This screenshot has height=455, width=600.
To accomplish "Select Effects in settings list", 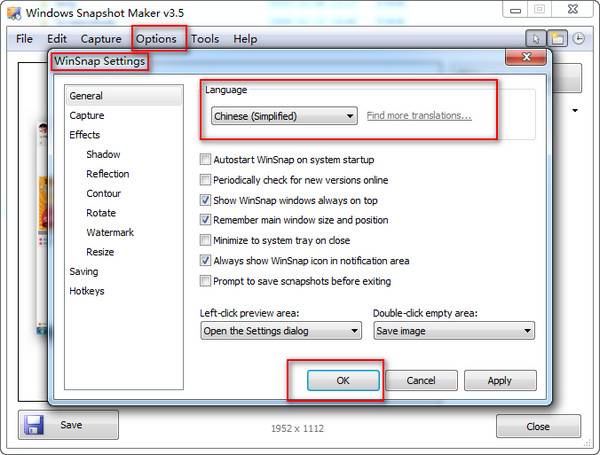I will tap(85, 135).
